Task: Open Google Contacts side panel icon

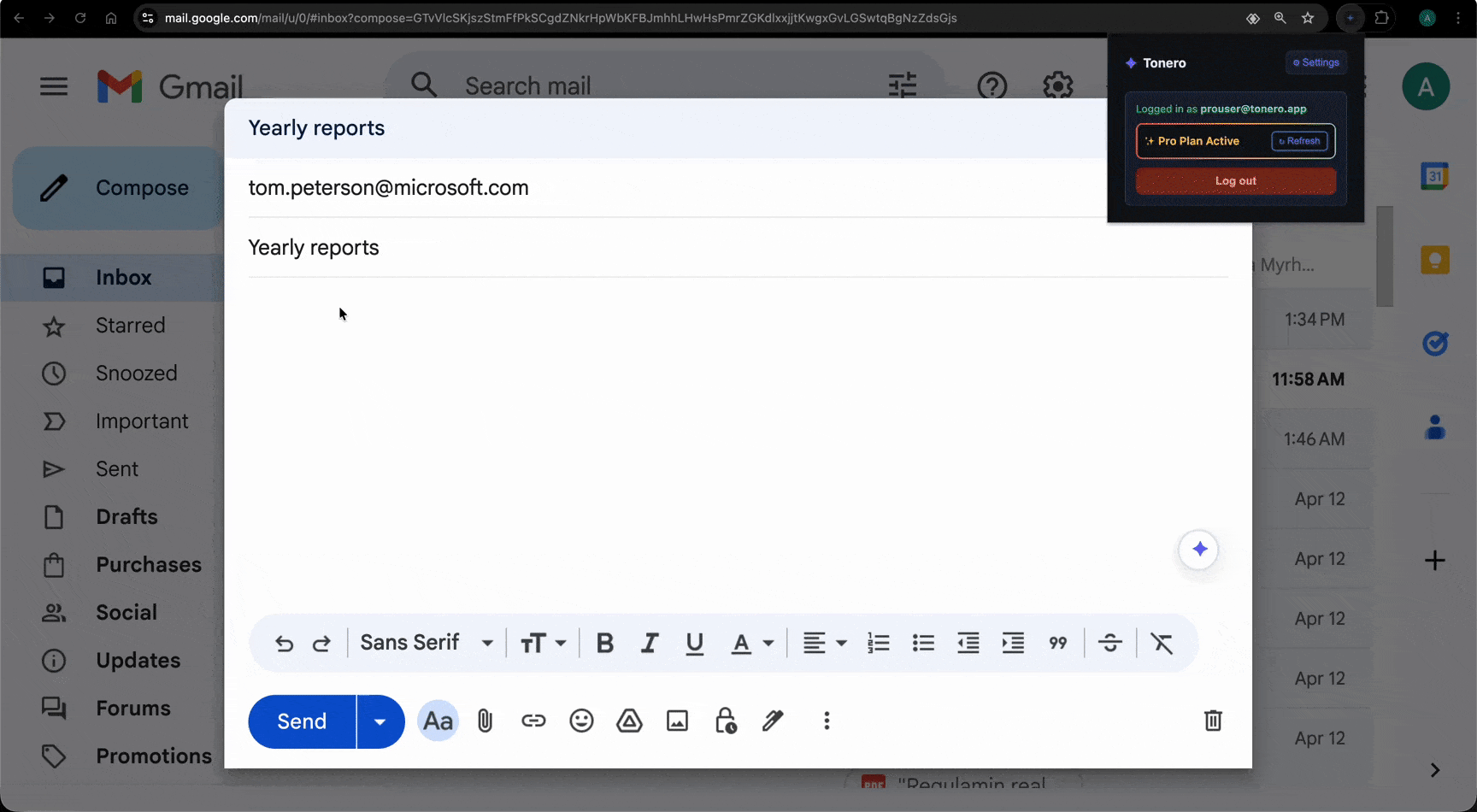Action: click(1435, 427)
